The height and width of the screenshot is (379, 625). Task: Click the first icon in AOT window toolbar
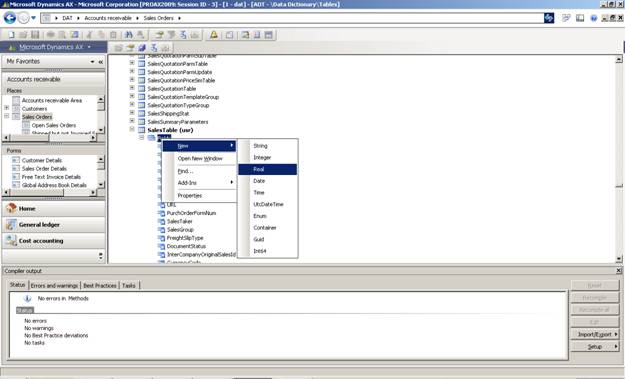pos(118,48)
